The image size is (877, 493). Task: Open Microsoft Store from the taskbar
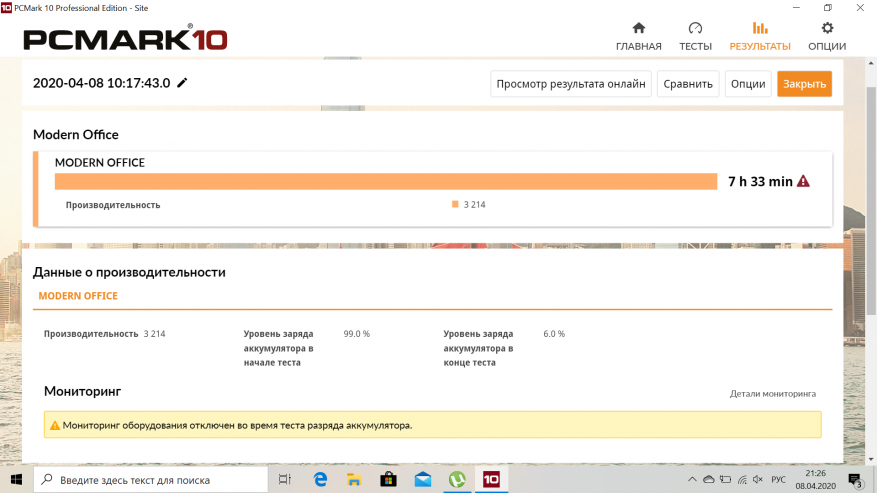point(388,480)
